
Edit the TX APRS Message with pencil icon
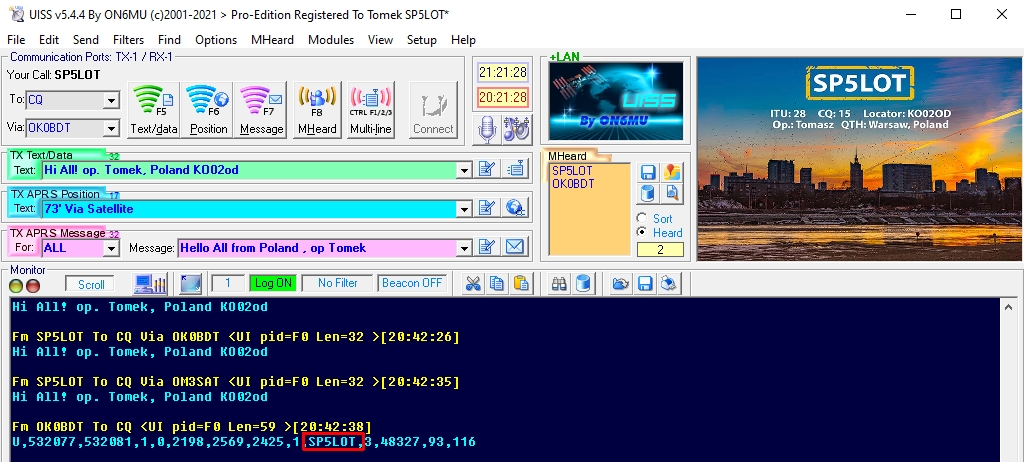(x=487, y=247)
